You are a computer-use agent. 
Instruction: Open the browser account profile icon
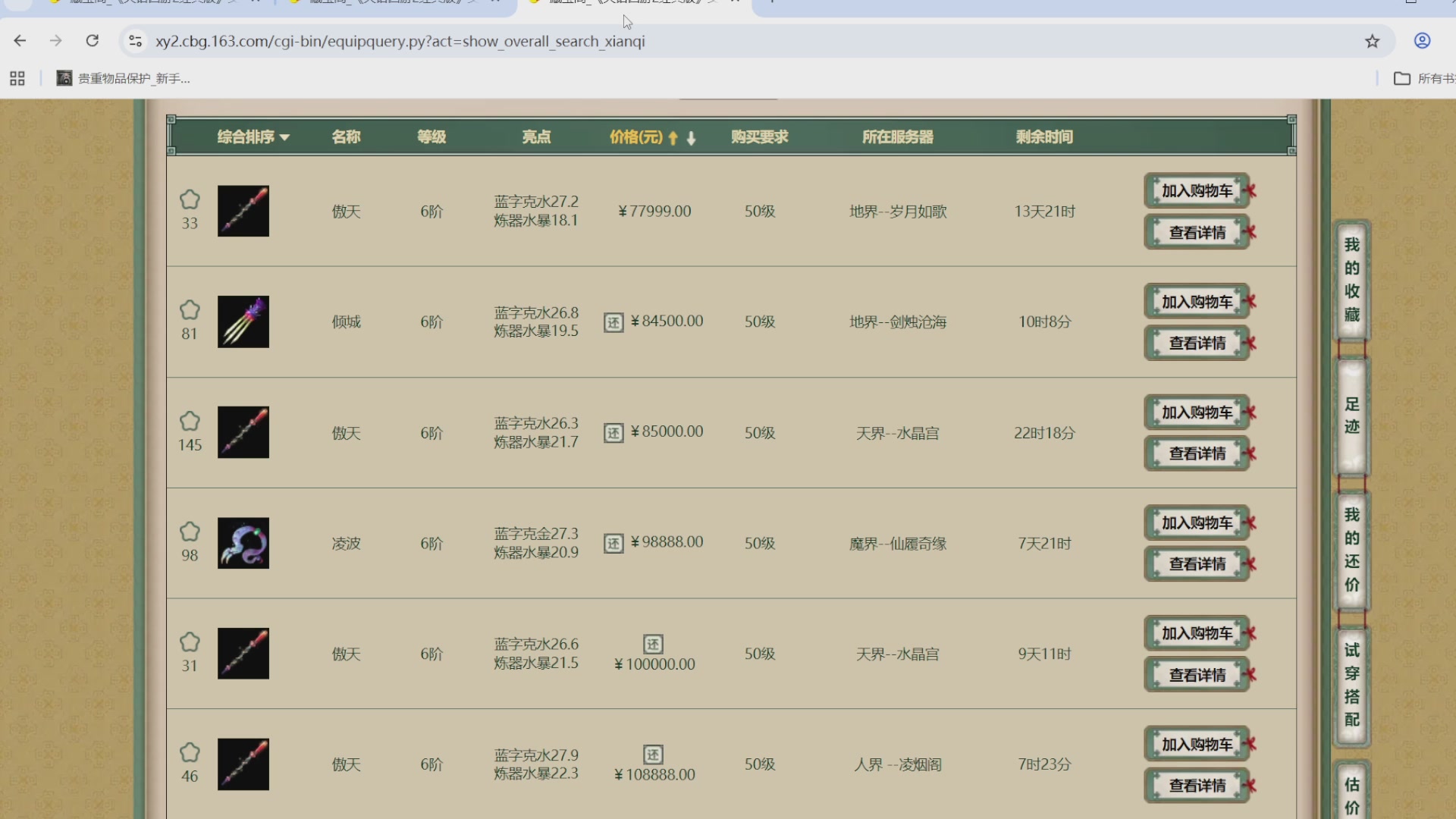(1422, 41)
